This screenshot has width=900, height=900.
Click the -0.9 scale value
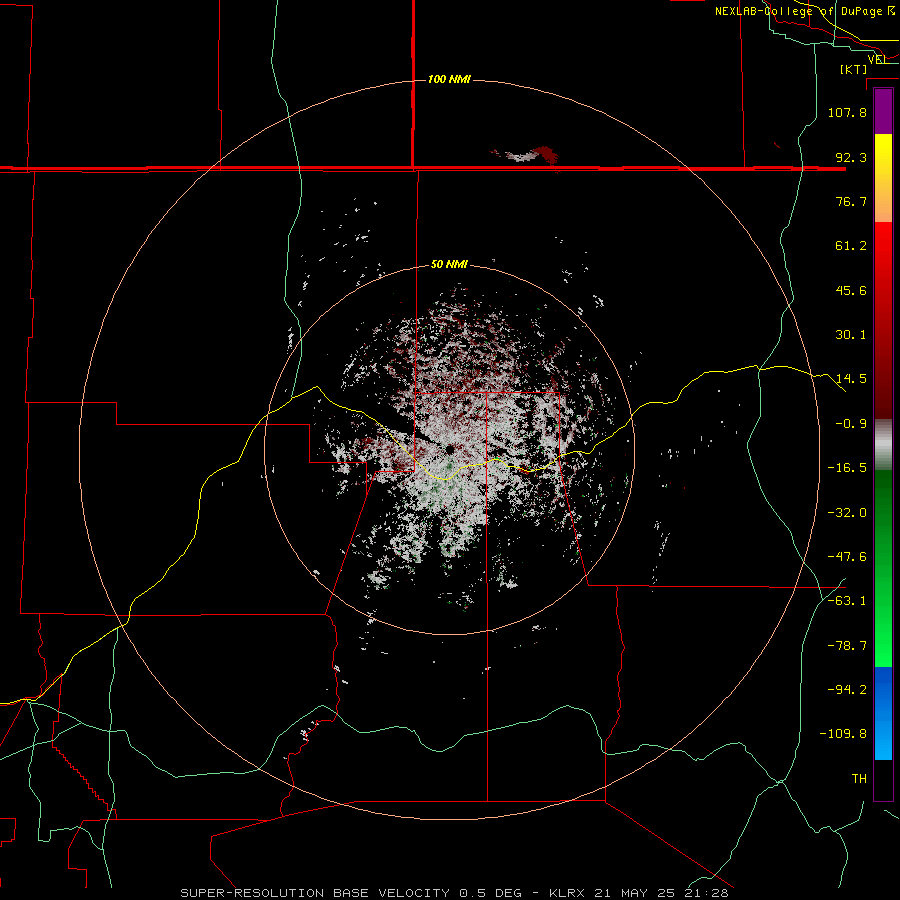851,424
